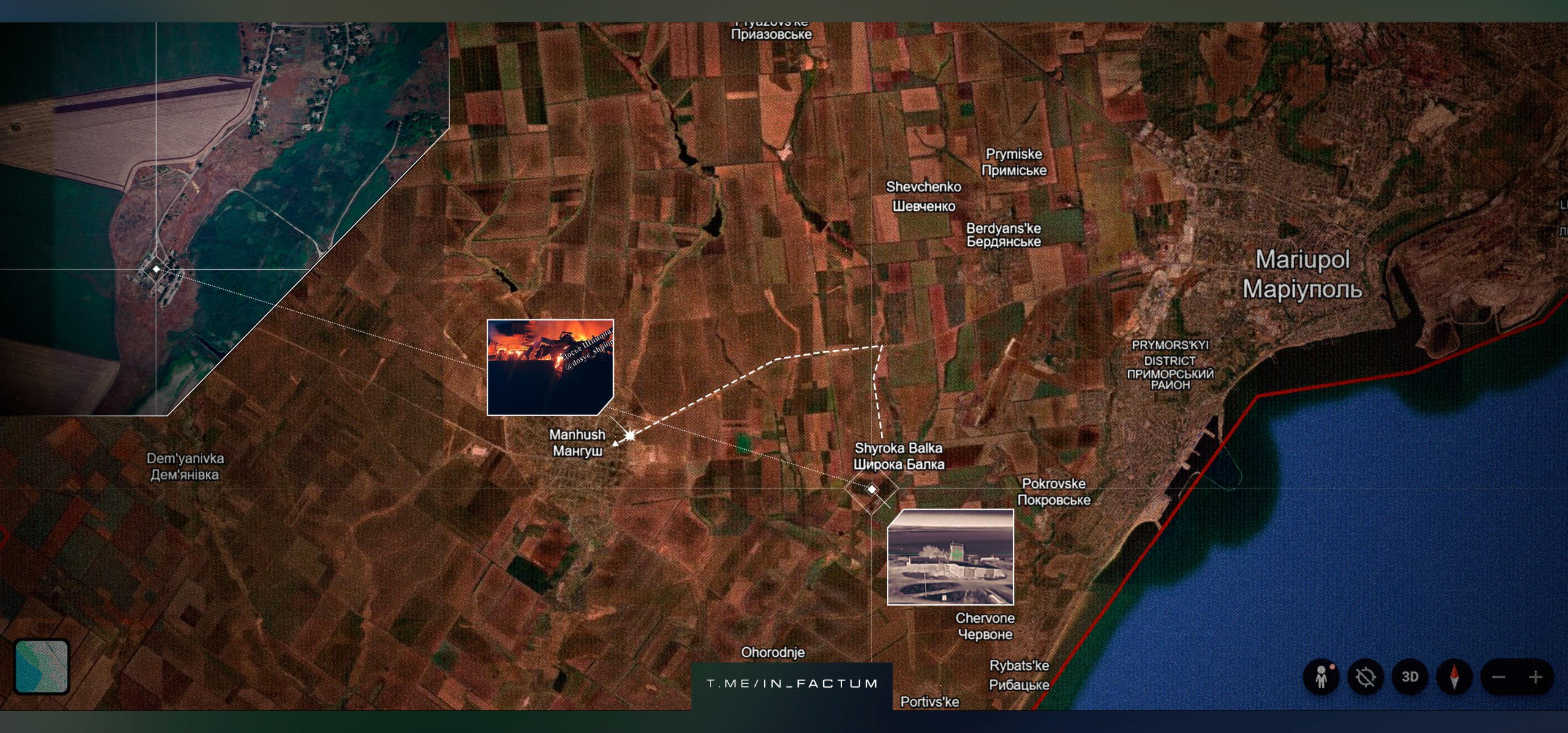
Task: Click the diamond marker in the inset map
Action: (156, 269)
